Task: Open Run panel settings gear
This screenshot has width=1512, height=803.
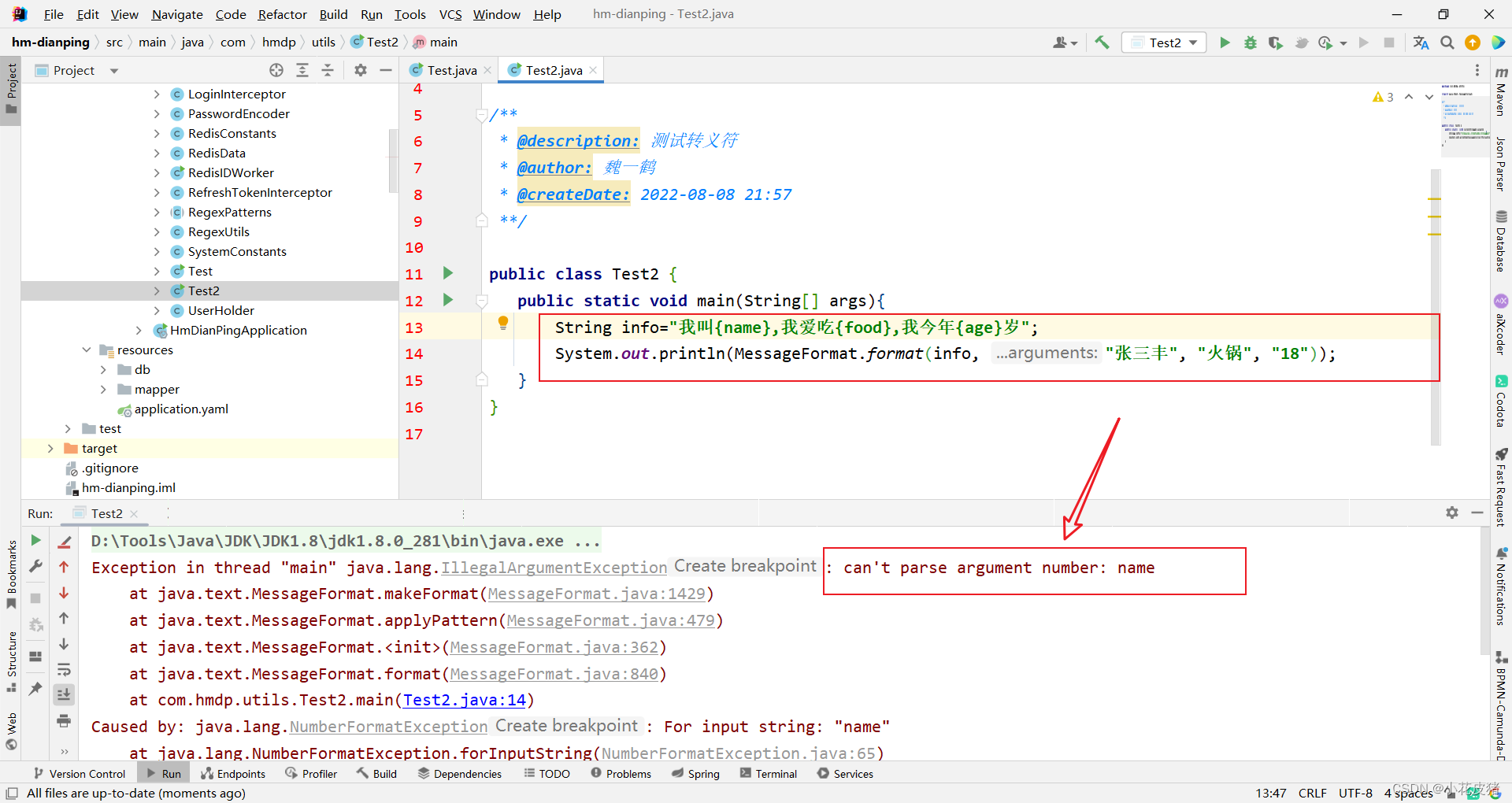Action: tap(1452, 513)
